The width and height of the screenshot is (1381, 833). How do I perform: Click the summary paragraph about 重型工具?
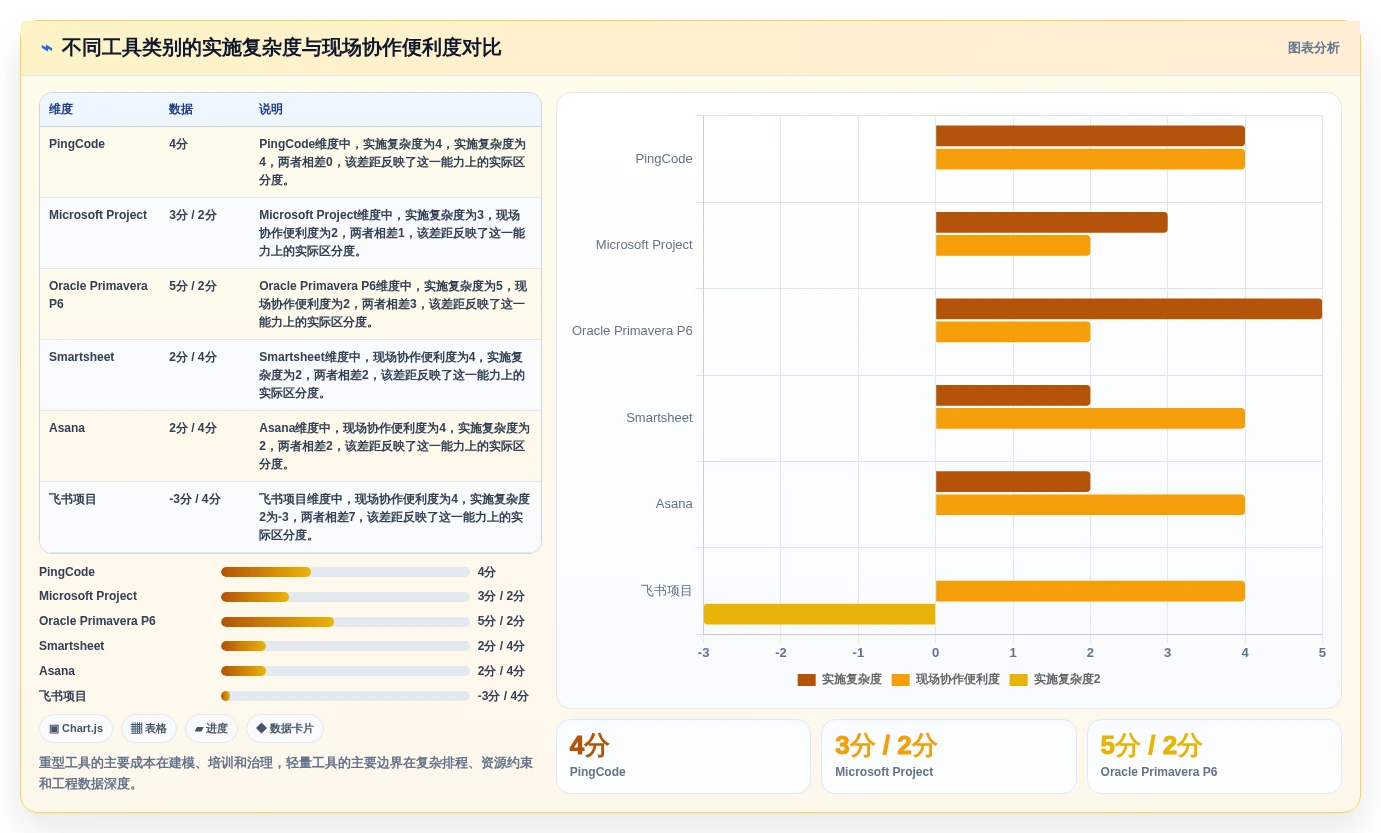coord(286,773)
